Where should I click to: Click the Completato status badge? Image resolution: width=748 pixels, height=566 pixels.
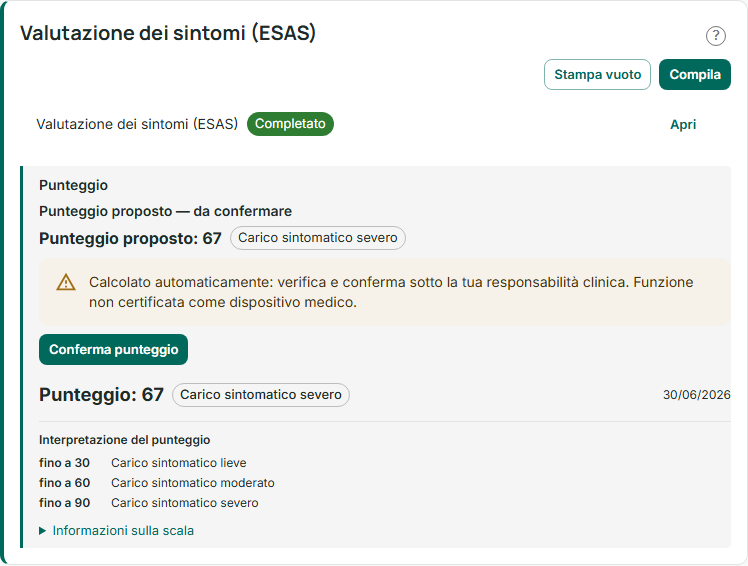coord(290,124)
